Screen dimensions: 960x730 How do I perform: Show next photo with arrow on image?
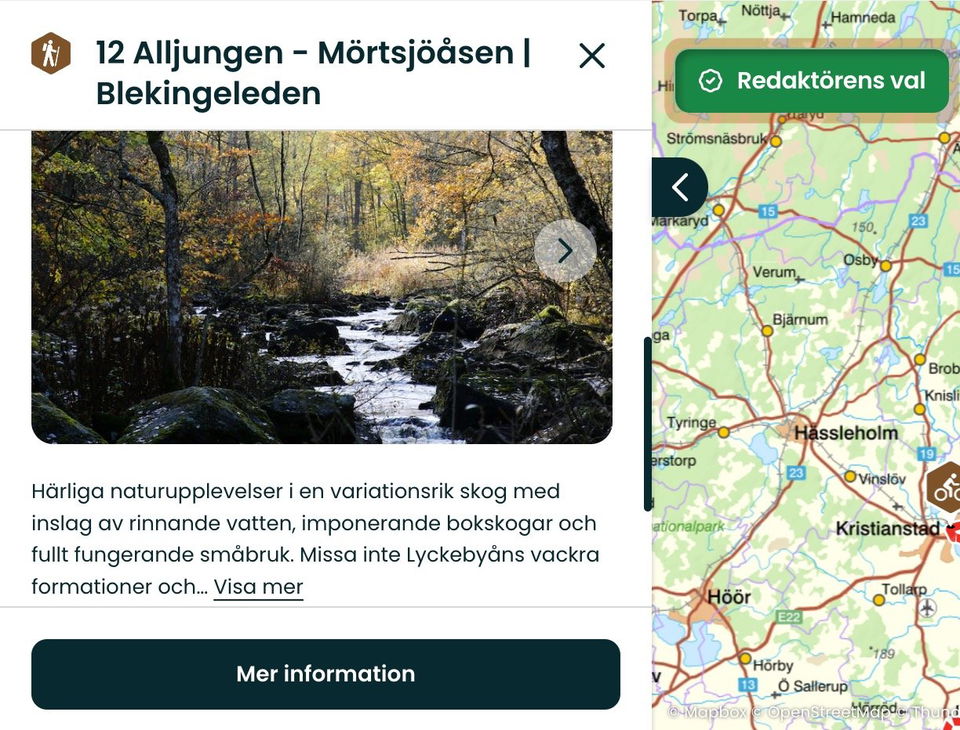pyautogui.click(x=565, y=250)
